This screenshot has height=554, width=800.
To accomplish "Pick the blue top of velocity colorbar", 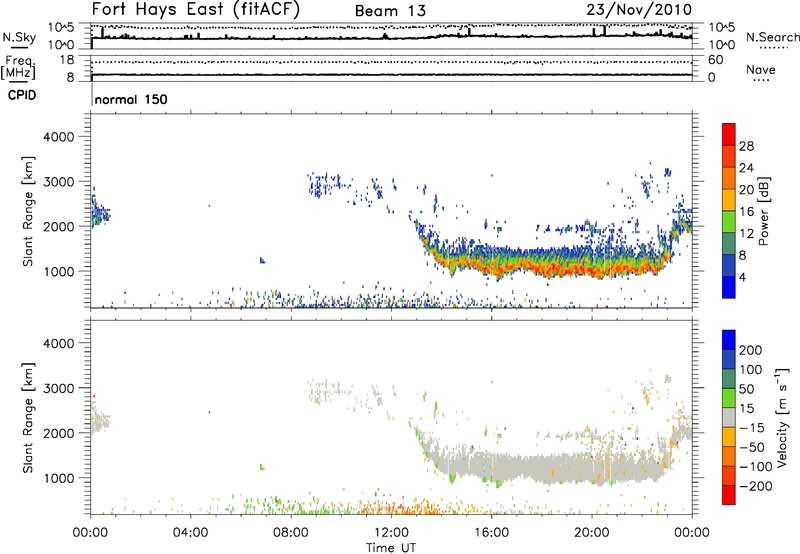I will pyautogui.click(x=729, y=340).
